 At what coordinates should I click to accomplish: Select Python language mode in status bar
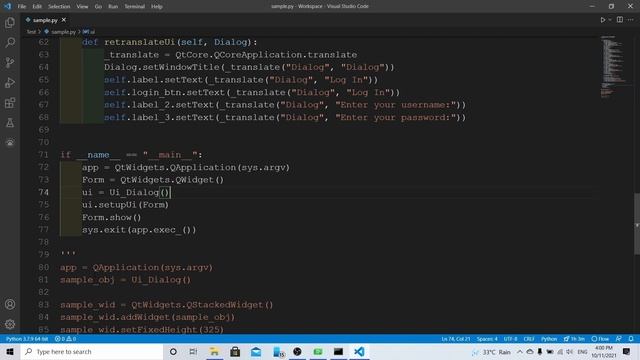coord(549,339)
